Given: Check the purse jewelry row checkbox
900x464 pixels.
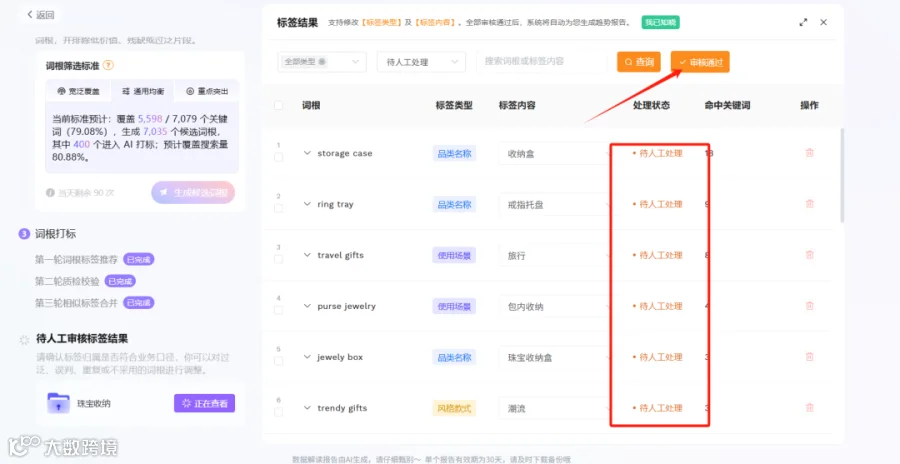Looking at the screenshot, I should [278, 310].
